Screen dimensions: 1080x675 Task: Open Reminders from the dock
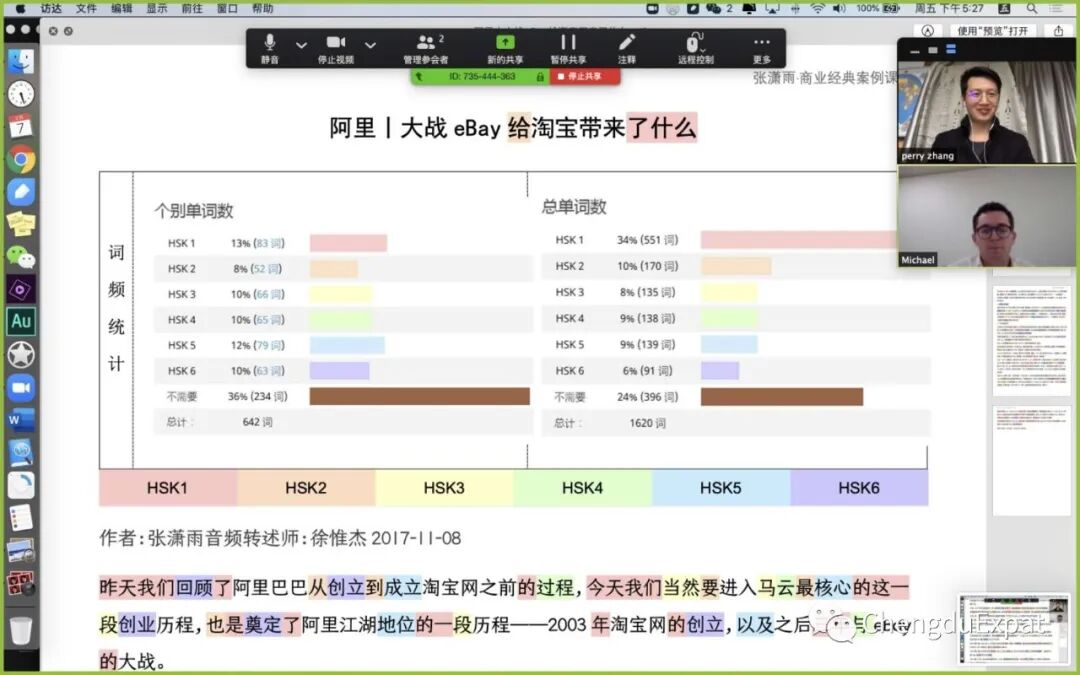pyautogui.click(x=21, y=517)
